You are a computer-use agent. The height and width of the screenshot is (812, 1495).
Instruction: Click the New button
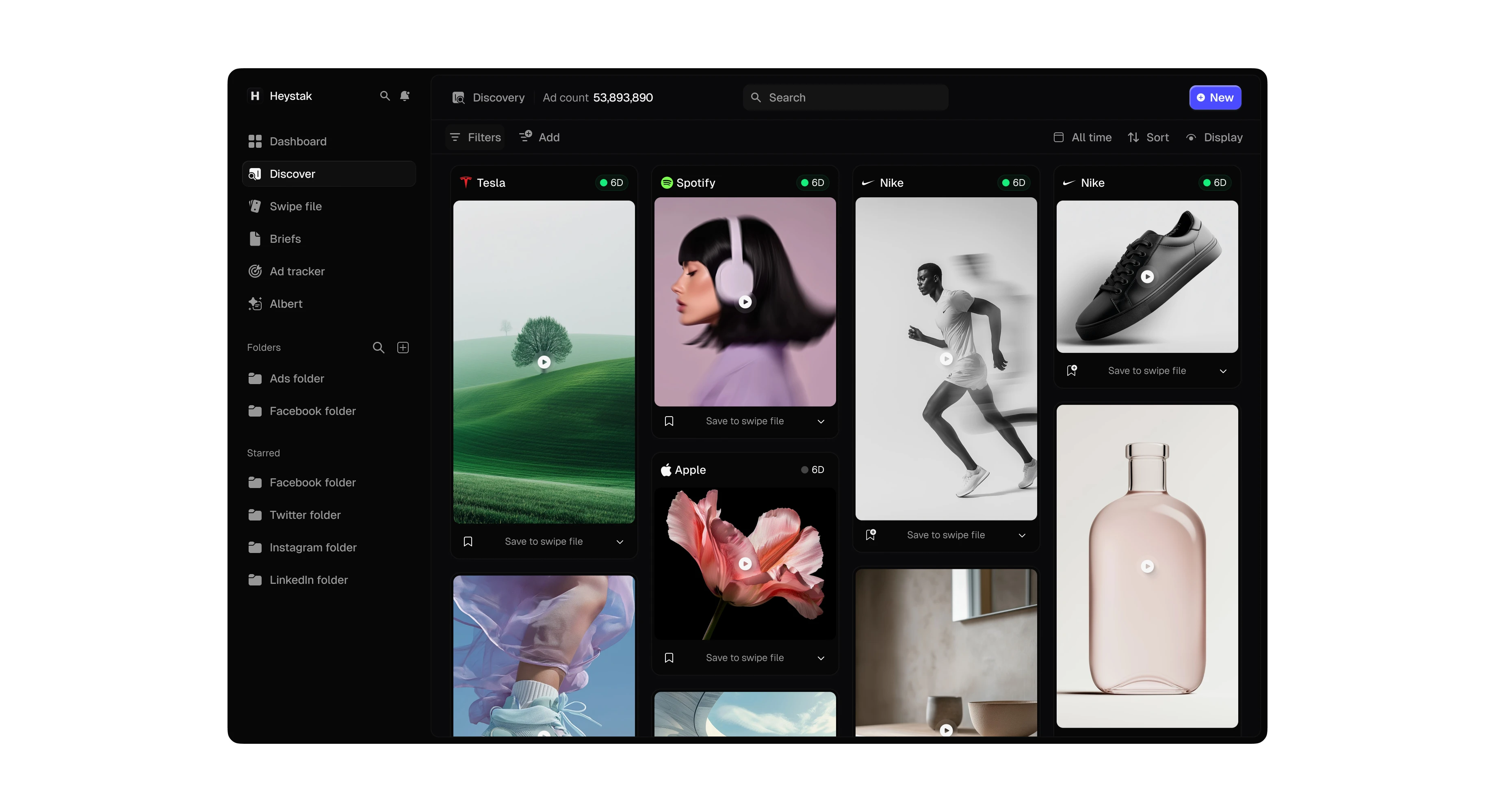pos(1215,97)
